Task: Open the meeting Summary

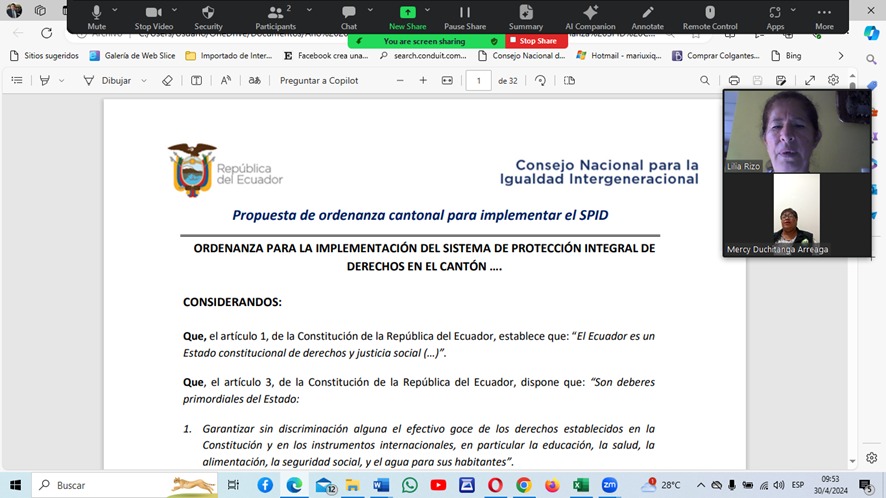Action: pos(525,16)
